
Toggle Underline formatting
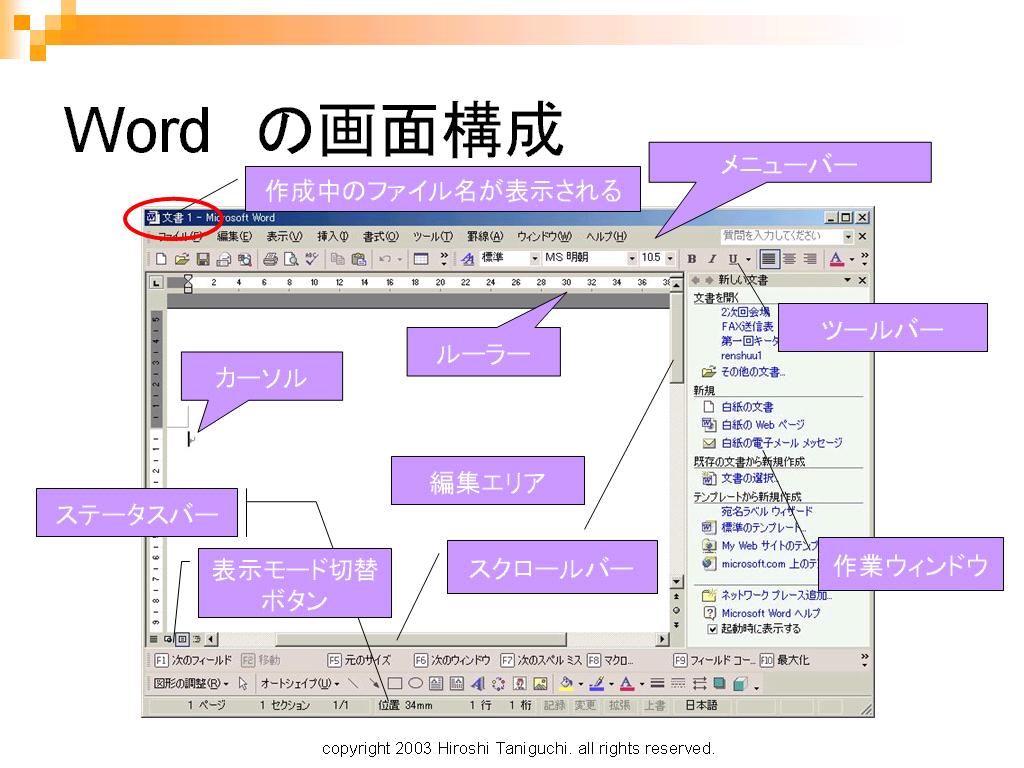(733, 259)
